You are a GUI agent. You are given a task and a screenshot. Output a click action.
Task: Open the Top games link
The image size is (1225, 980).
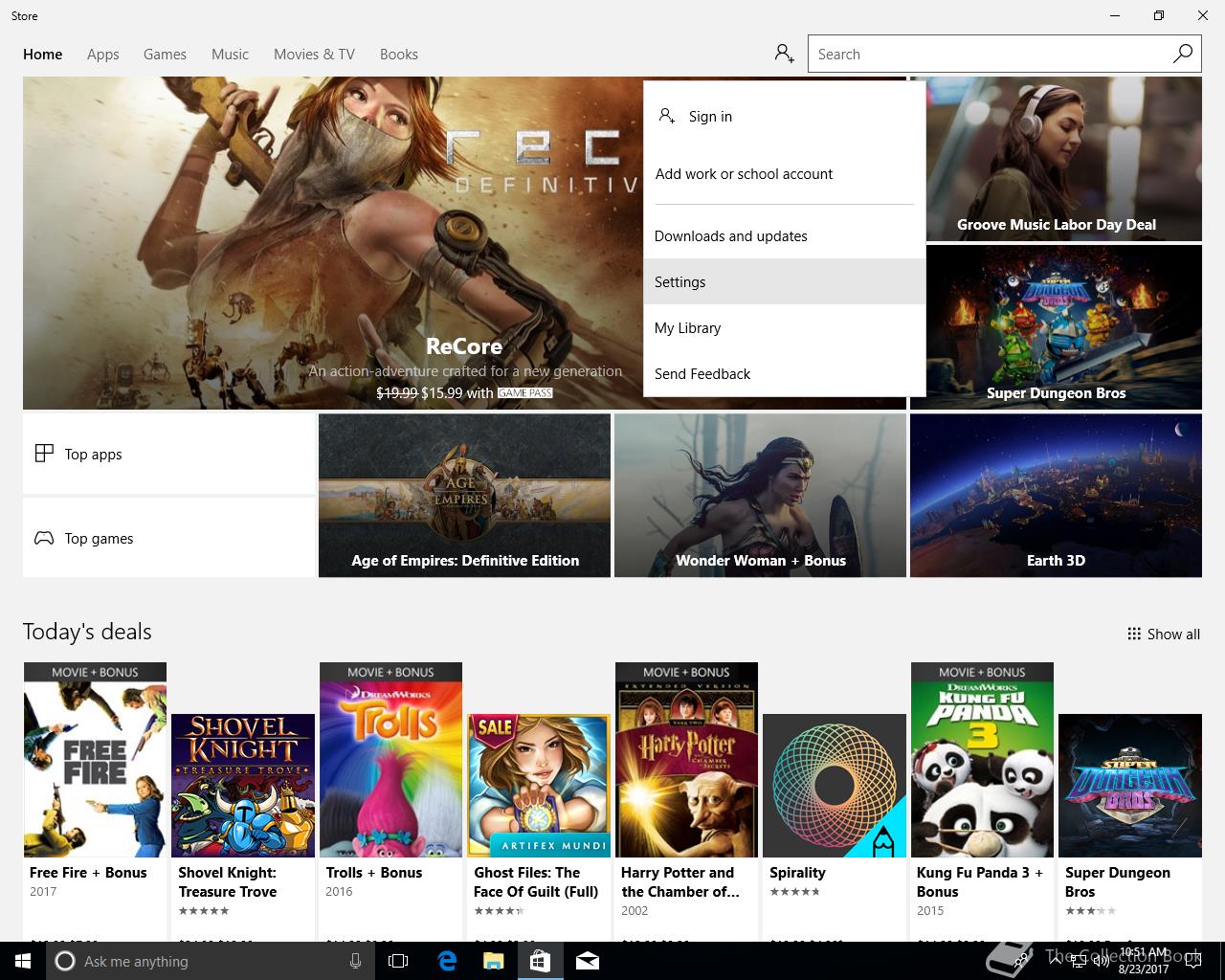pos(168,538)
